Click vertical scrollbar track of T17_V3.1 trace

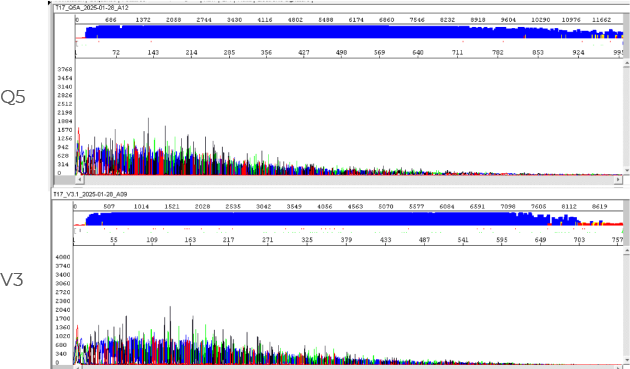point(626,305)
